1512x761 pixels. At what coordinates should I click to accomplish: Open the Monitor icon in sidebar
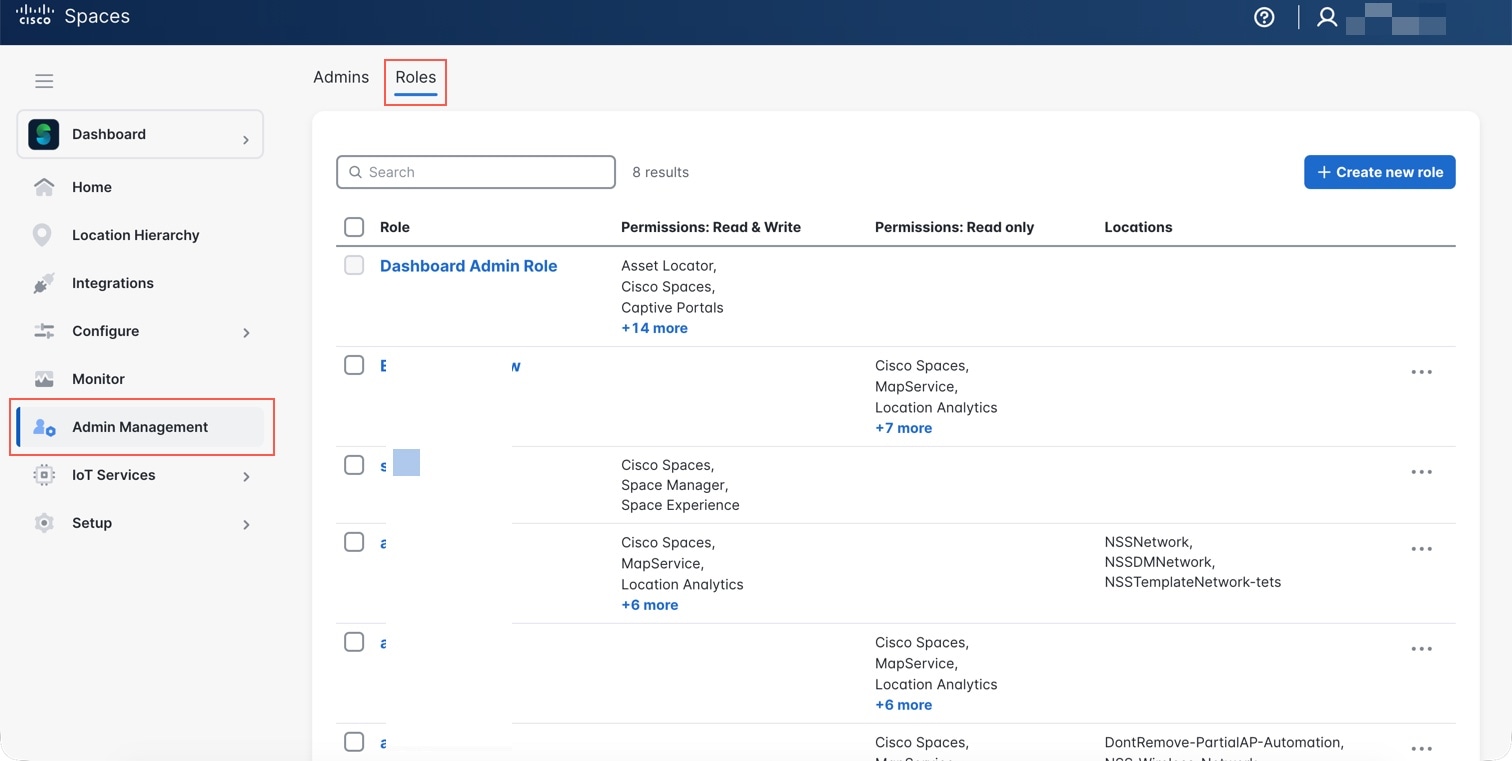44,379
